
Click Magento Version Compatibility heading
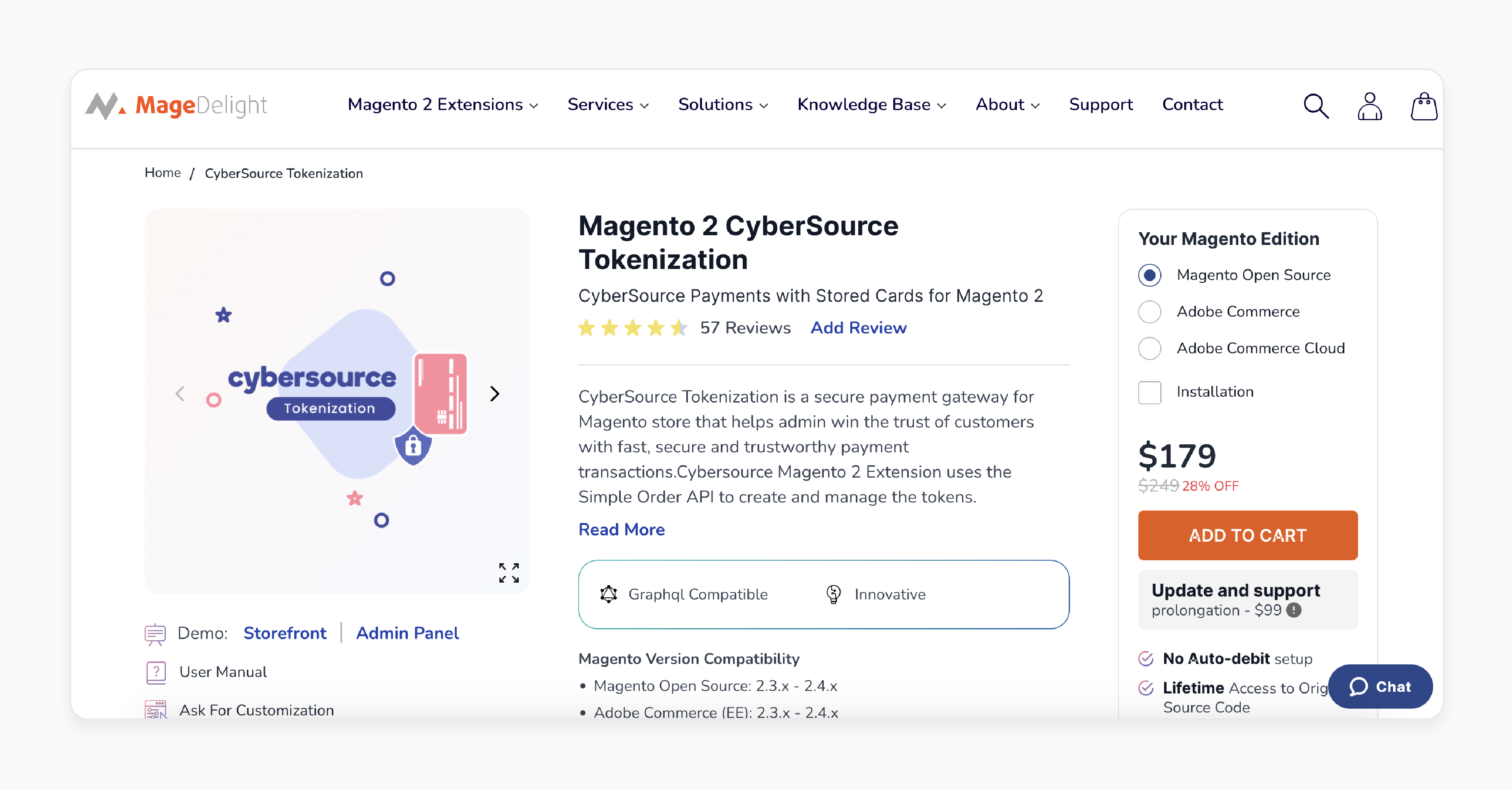(x=688, y=658)
